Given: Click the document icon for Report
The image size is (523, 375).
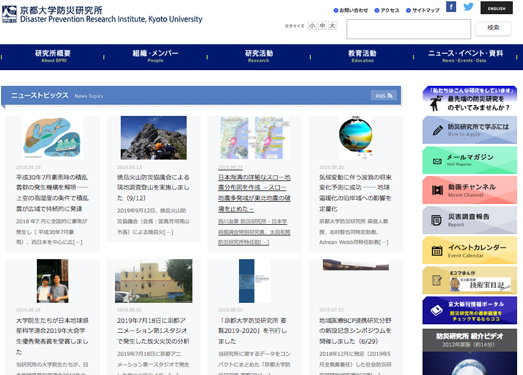Looking at the screenshot, I should coord(437,221).
